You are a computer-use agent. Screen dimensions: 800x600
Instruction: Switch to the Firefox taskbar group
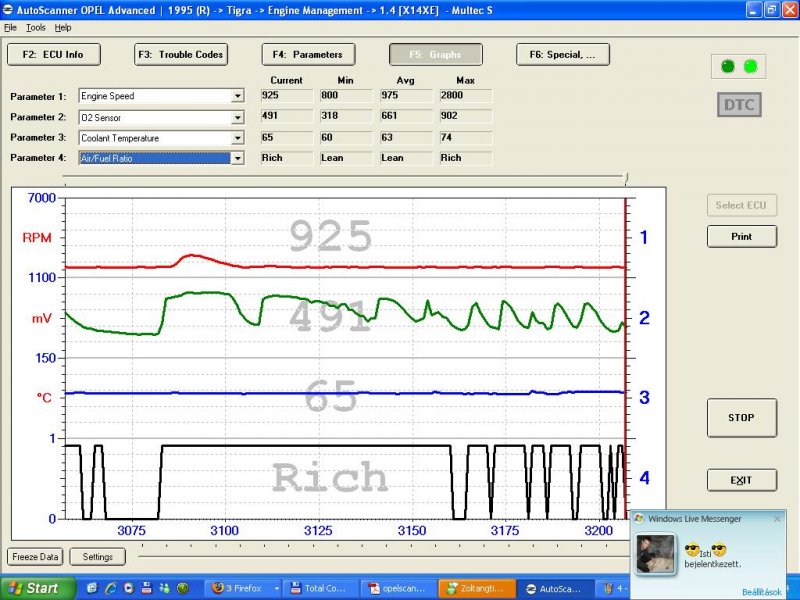[243, 588]
